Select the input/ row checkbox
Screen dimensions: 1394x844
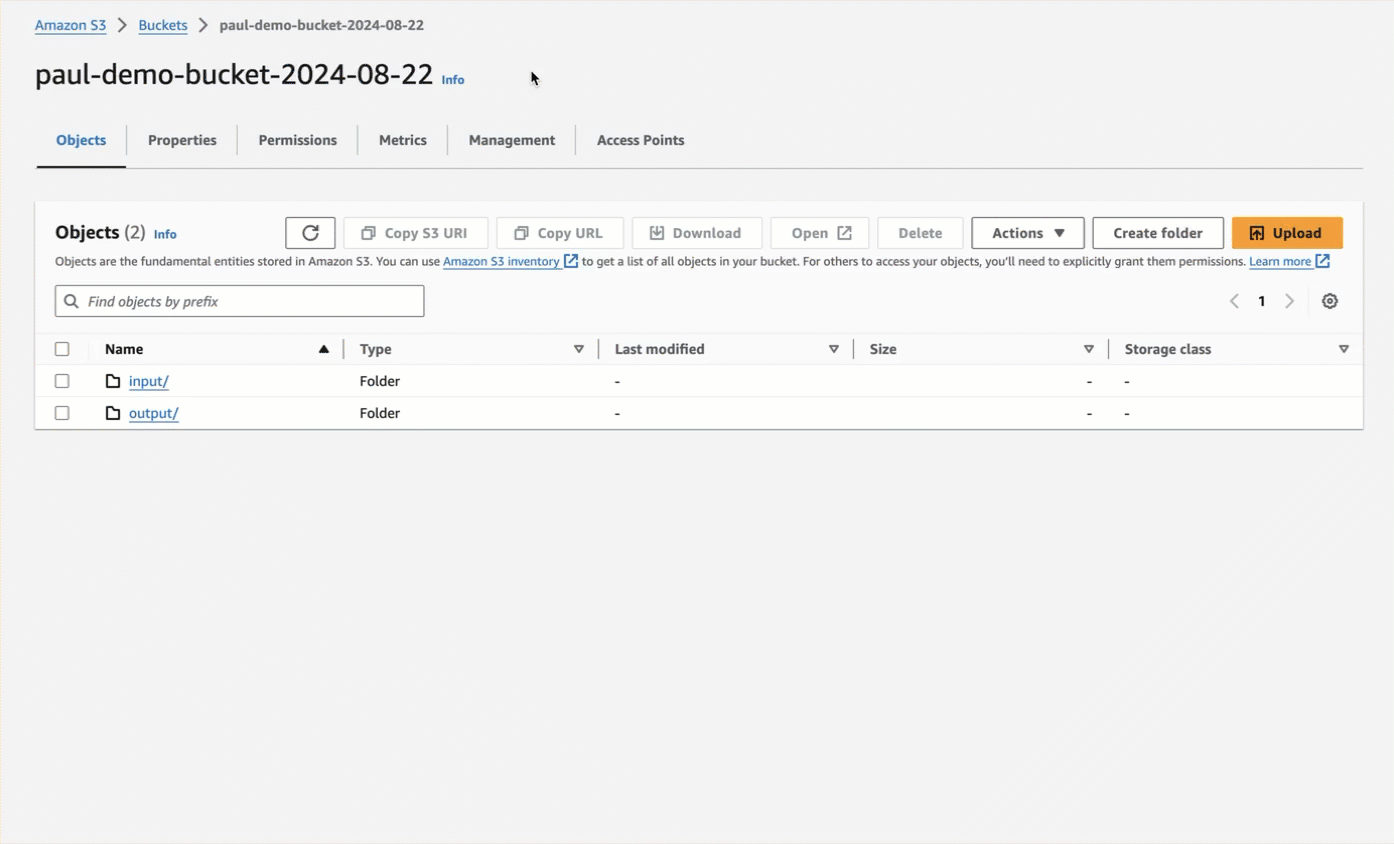(62, 381)
